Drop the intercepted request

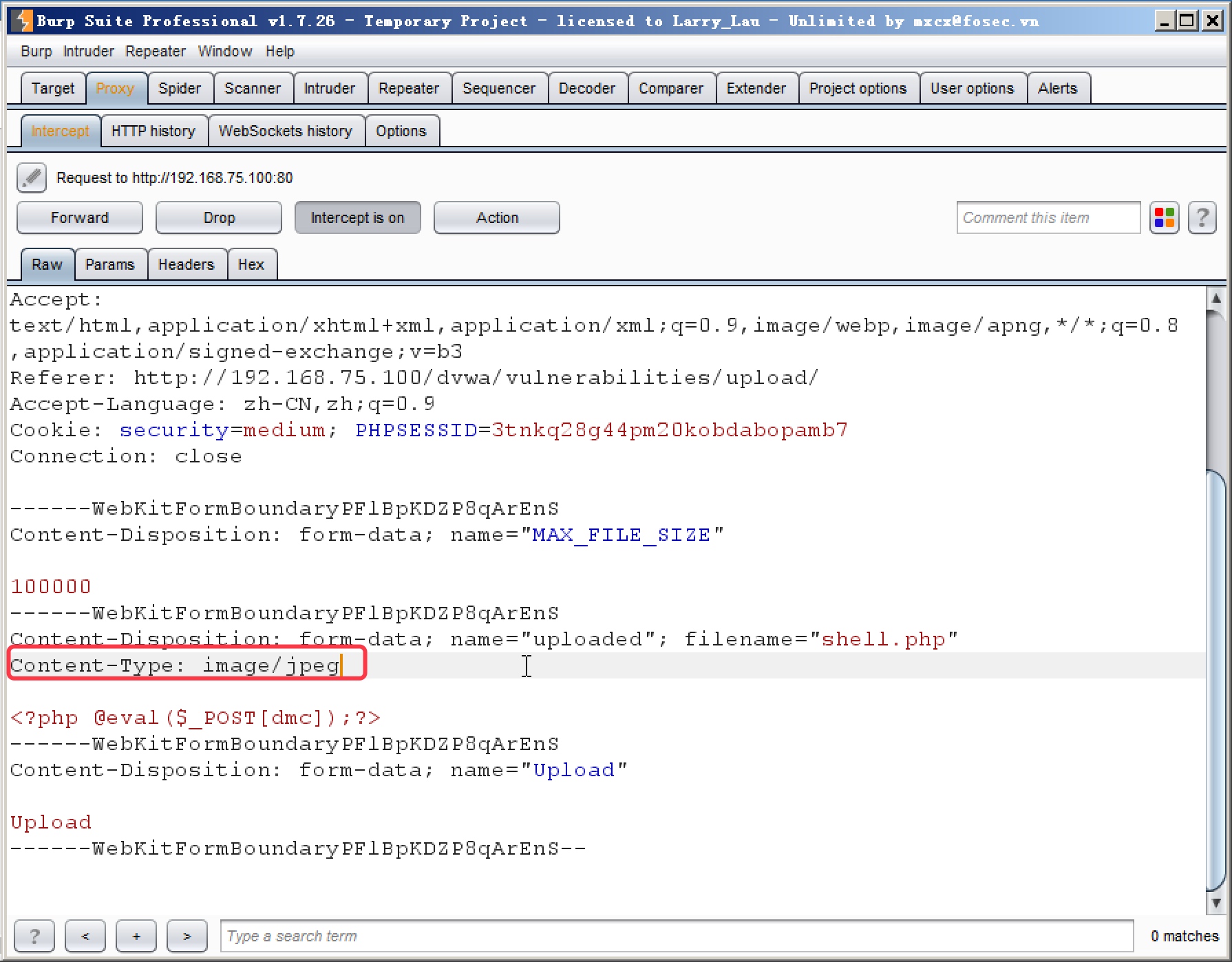(219, 218)
